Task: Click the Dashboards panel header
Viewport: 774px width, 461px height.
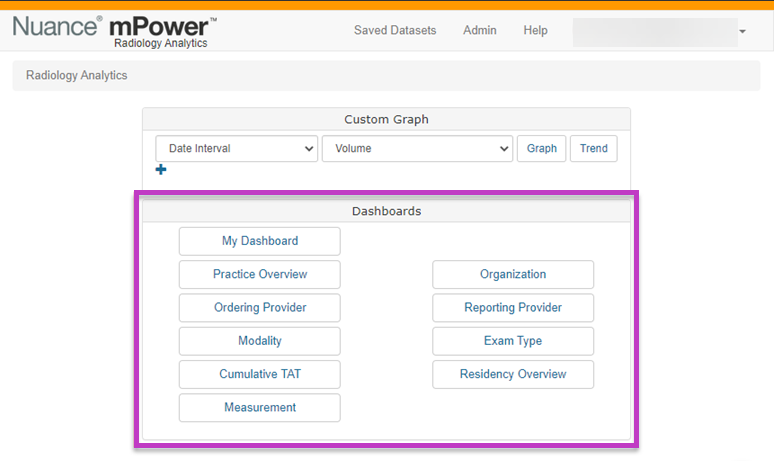Action: coord(387,211)
